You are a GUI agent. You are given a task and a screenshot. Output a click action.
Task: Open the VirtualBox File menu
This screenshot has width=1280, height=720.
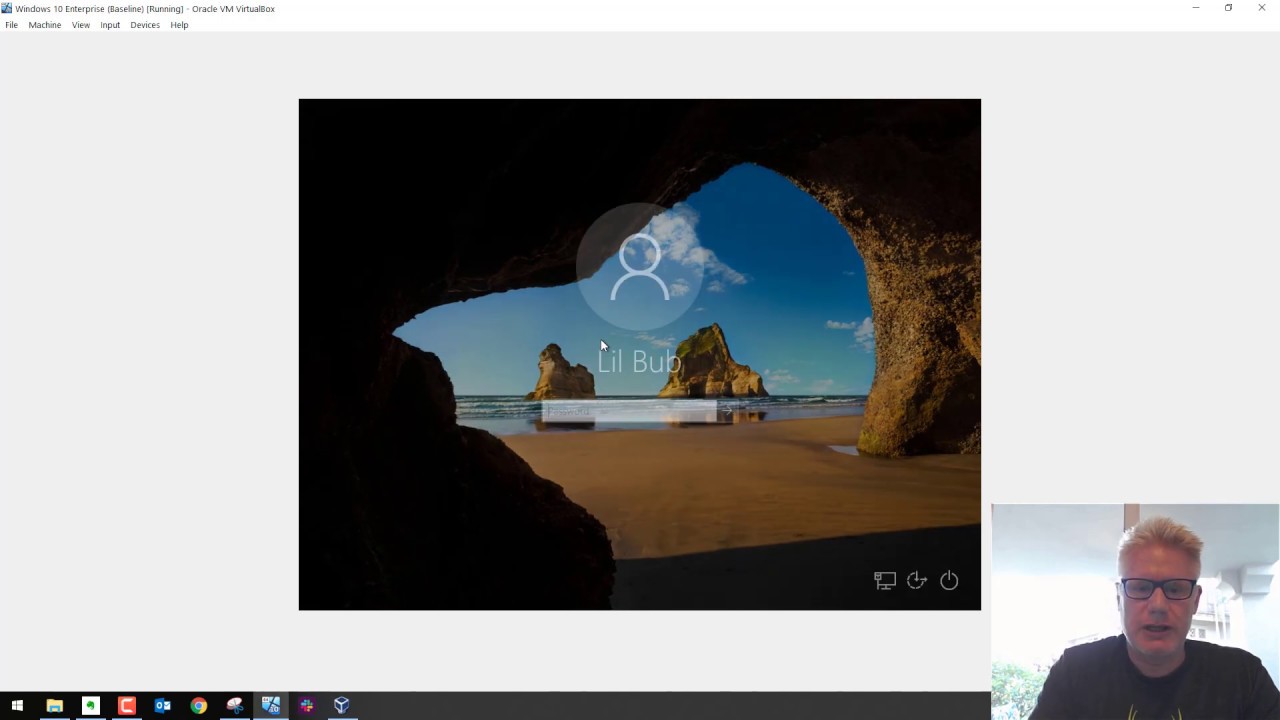click(x=11, y=25)
